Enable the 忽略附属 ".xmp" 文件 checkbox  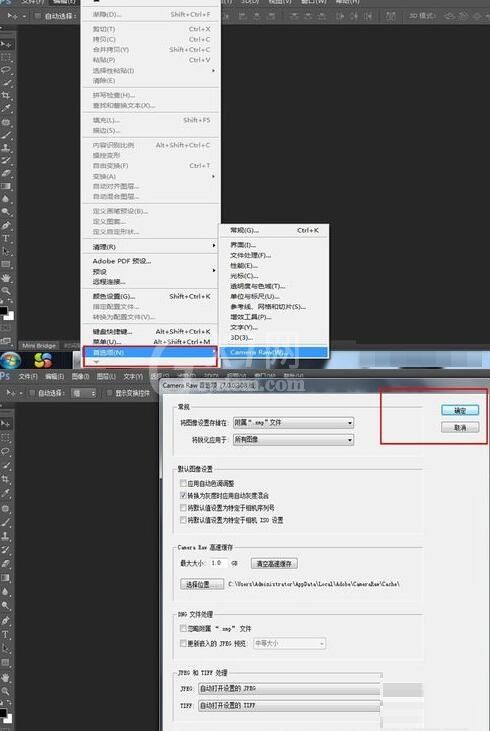183,628
